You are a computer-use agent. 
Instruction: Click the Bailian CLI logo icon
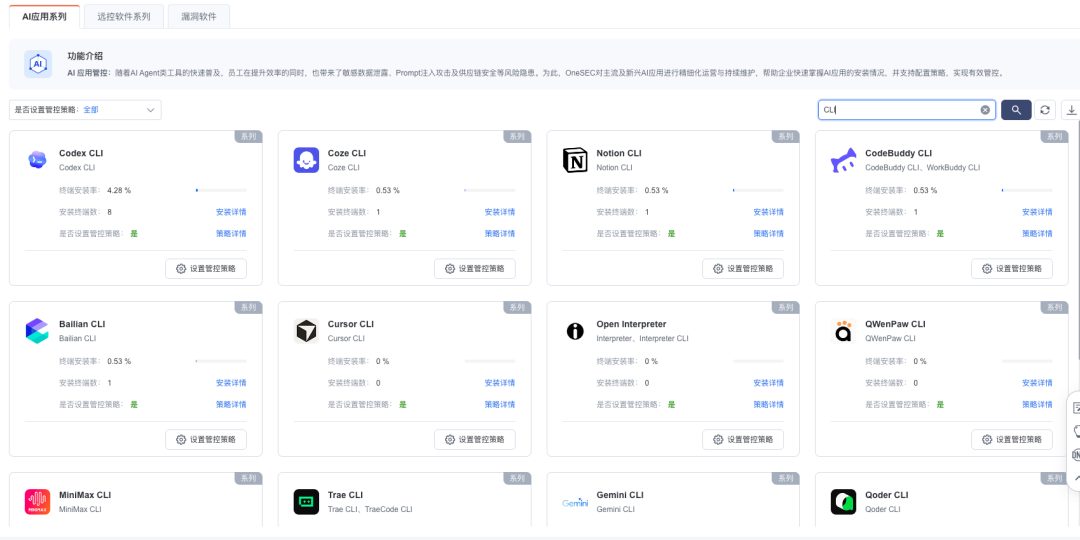37,331
